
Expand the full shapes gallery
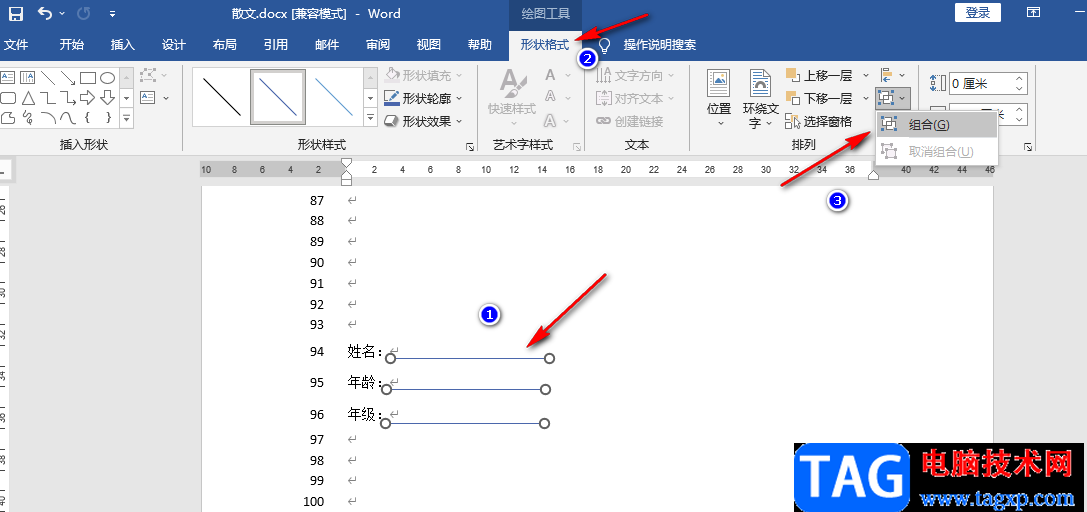click(x=127, y=119)
